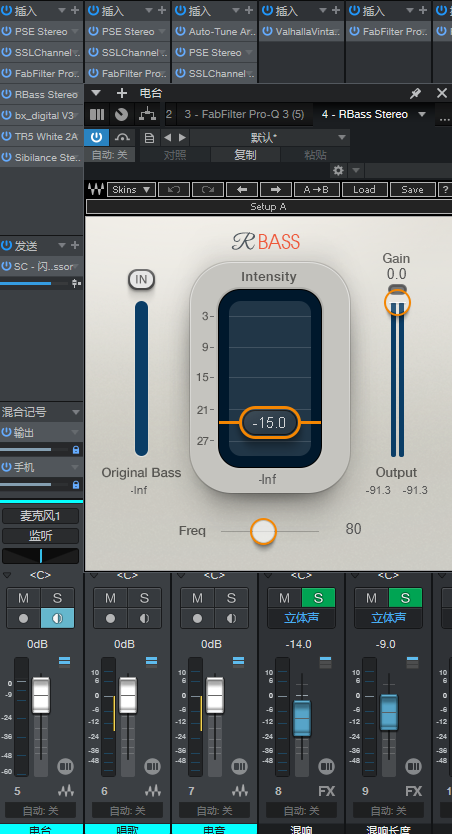Viewport: 452px width, 834px height.
Task: Expand triangle left of 电台 title
Action: tap(96, 93)
